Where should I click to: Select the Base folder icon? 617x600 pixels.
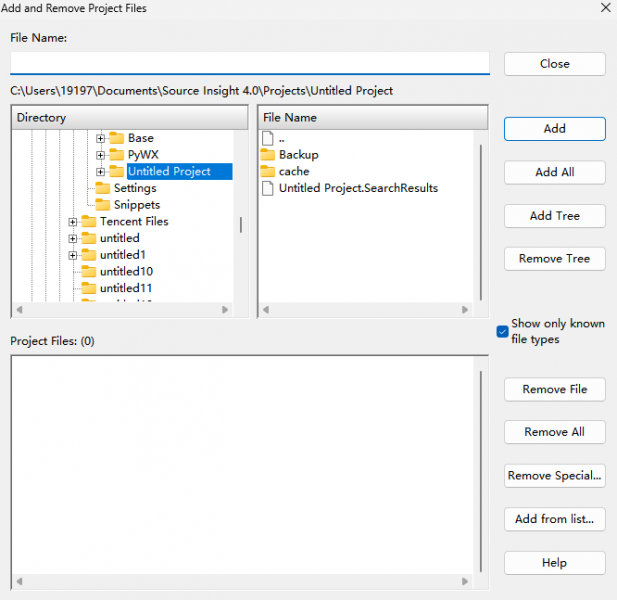click(116, 138)
